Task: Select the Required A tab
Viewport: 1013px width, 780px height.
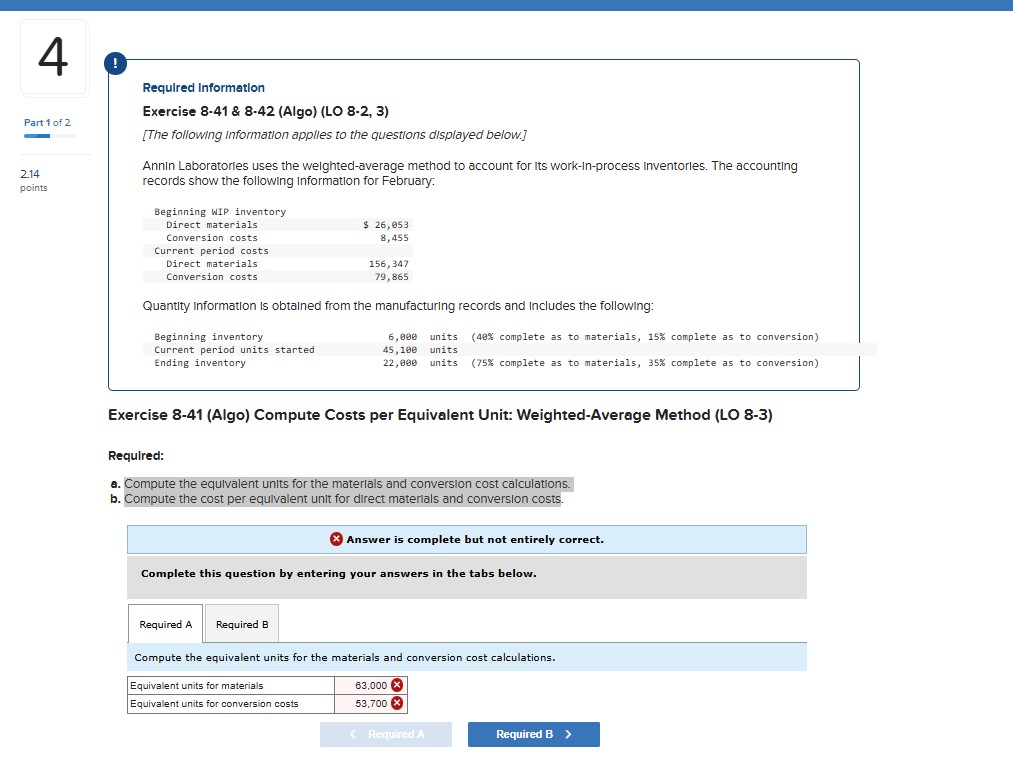Action: point(165,623)
